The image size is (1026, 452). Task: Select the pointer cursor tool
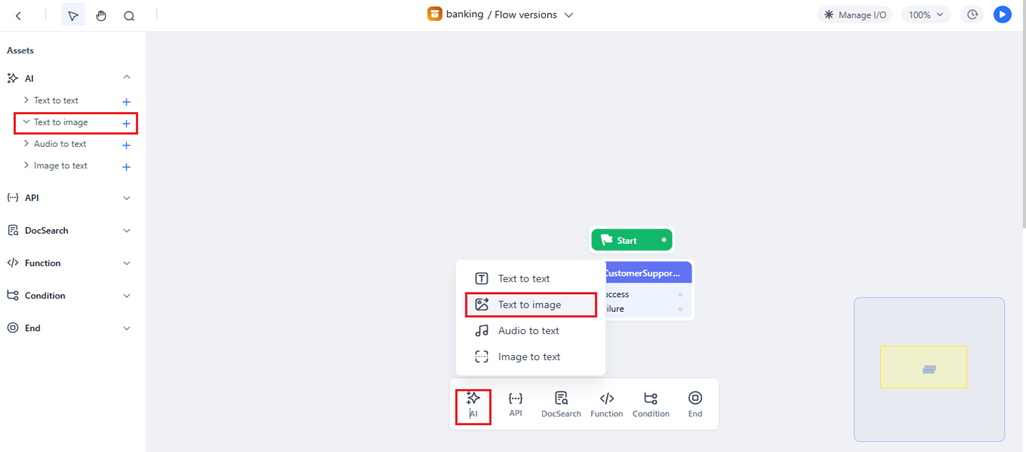[x=73, y=16]
